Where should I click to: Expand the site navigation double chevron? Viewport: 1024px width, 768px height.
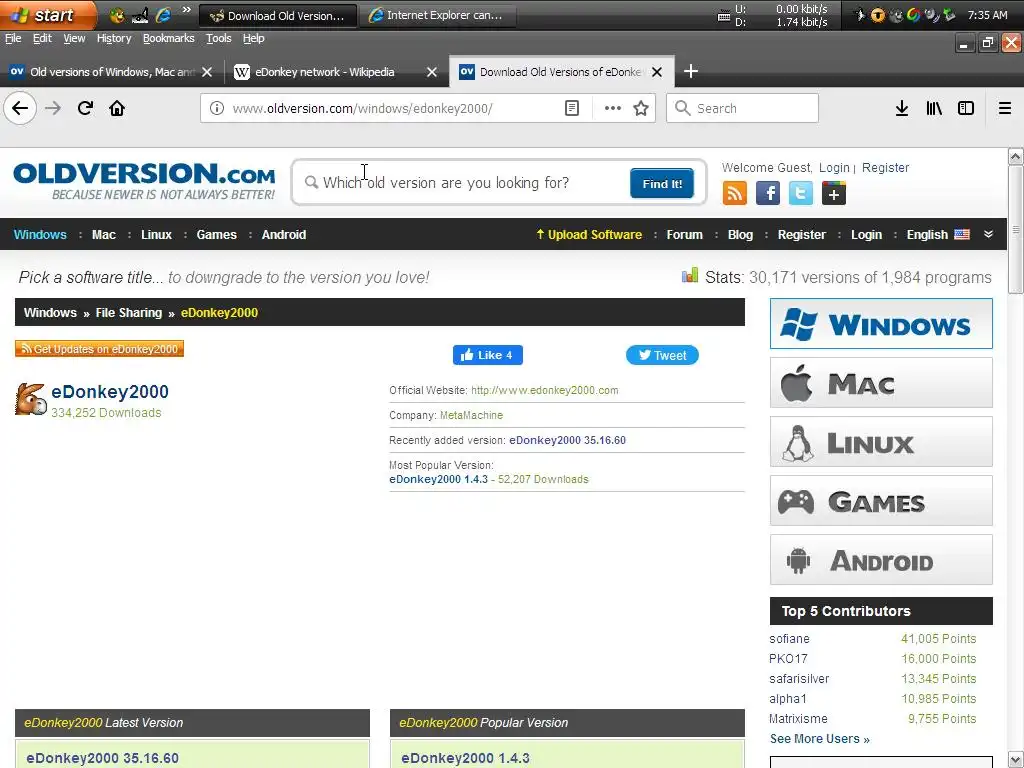(989, 234)
